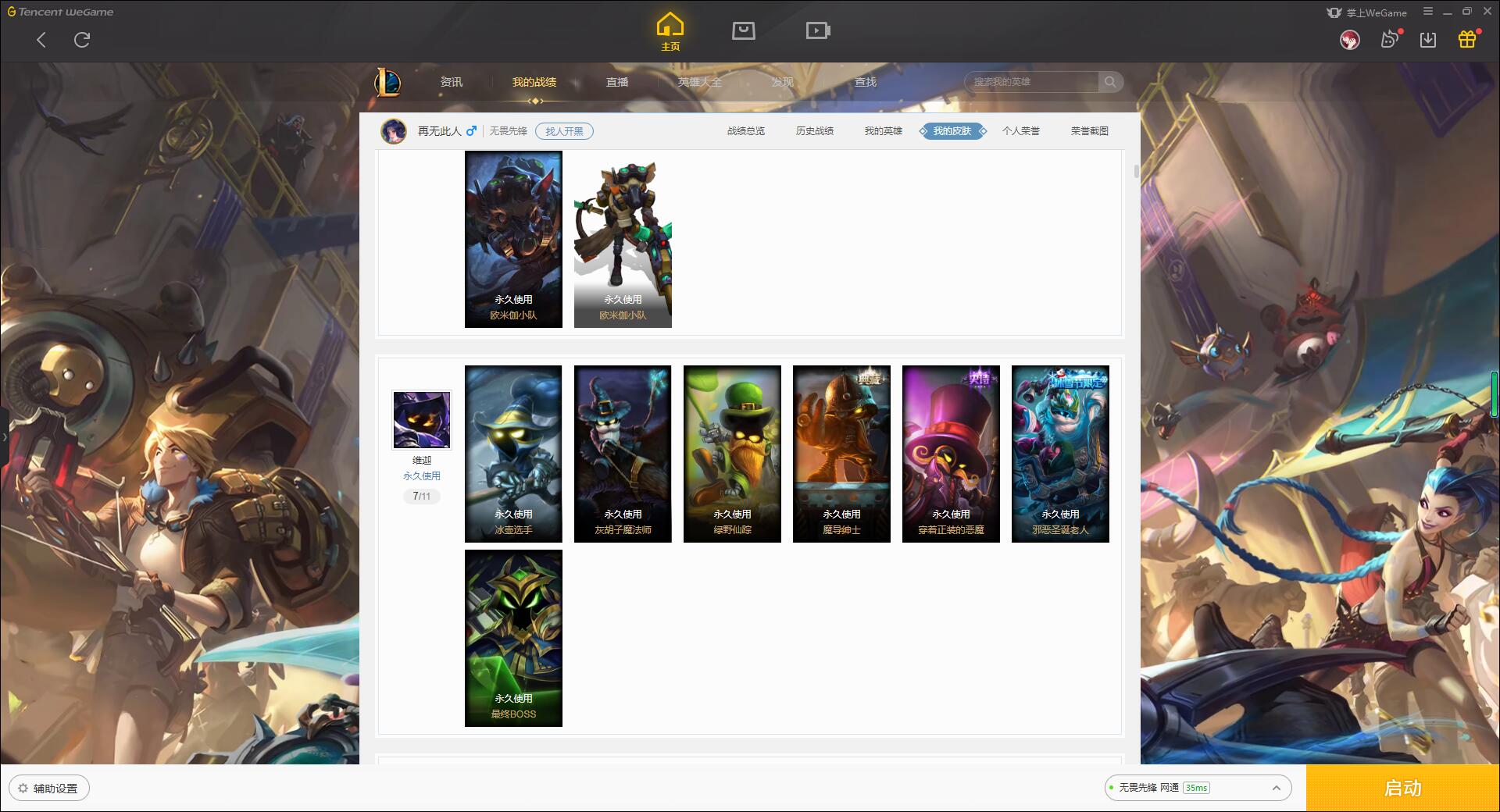Open the 冰壶选手 skin card
Screen dimensions: 1500x812
[513, 454]
